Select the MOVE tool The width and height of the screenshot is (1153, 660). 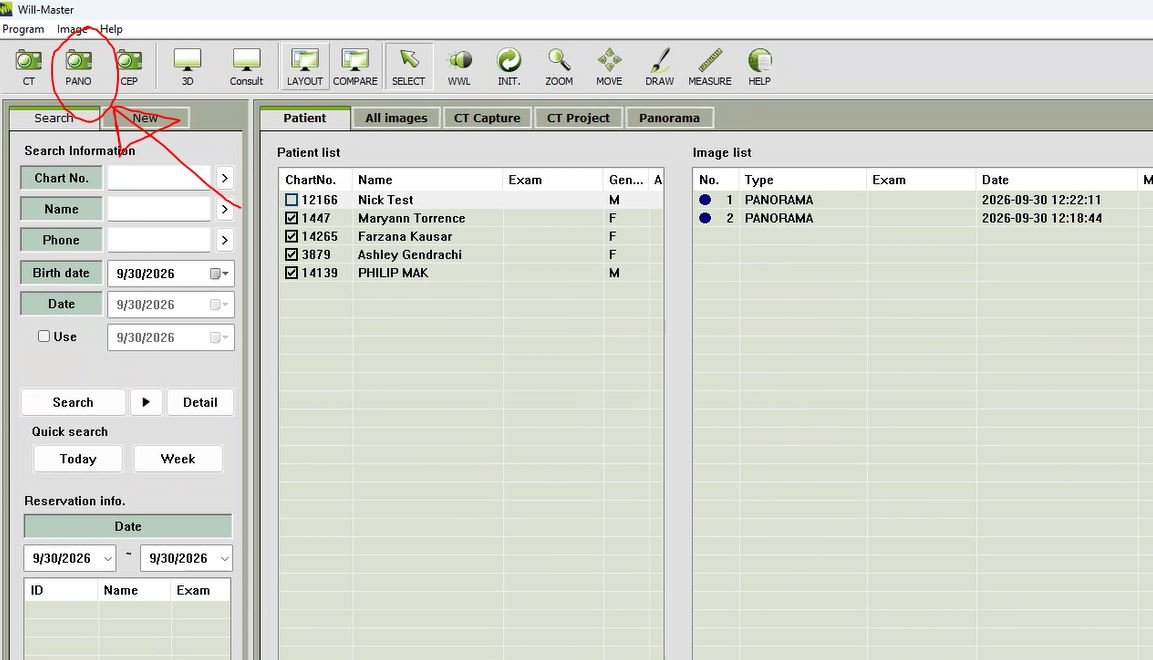point(609,67)
